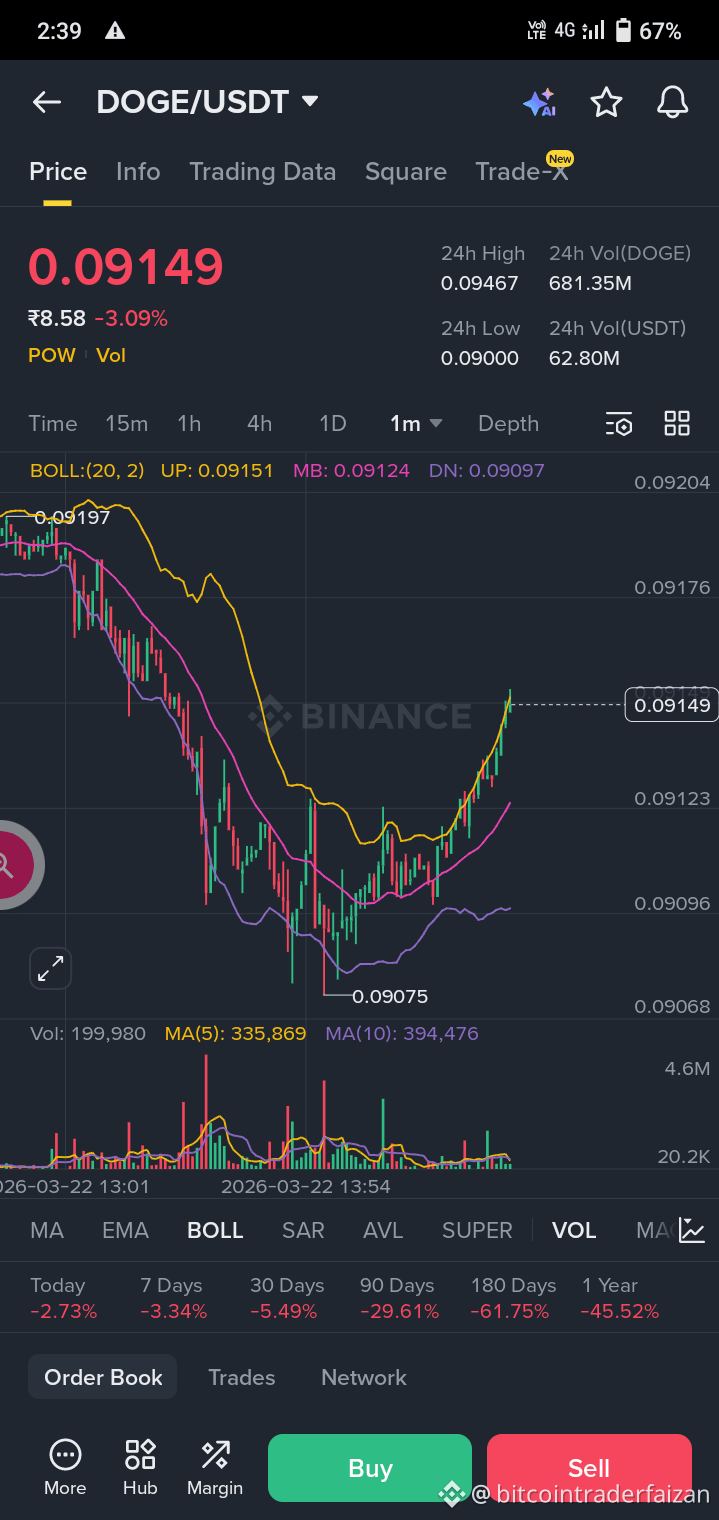
Task: Tap the 24h Vol(DOGE) value 681.35M
Action: tap(590, 283)
